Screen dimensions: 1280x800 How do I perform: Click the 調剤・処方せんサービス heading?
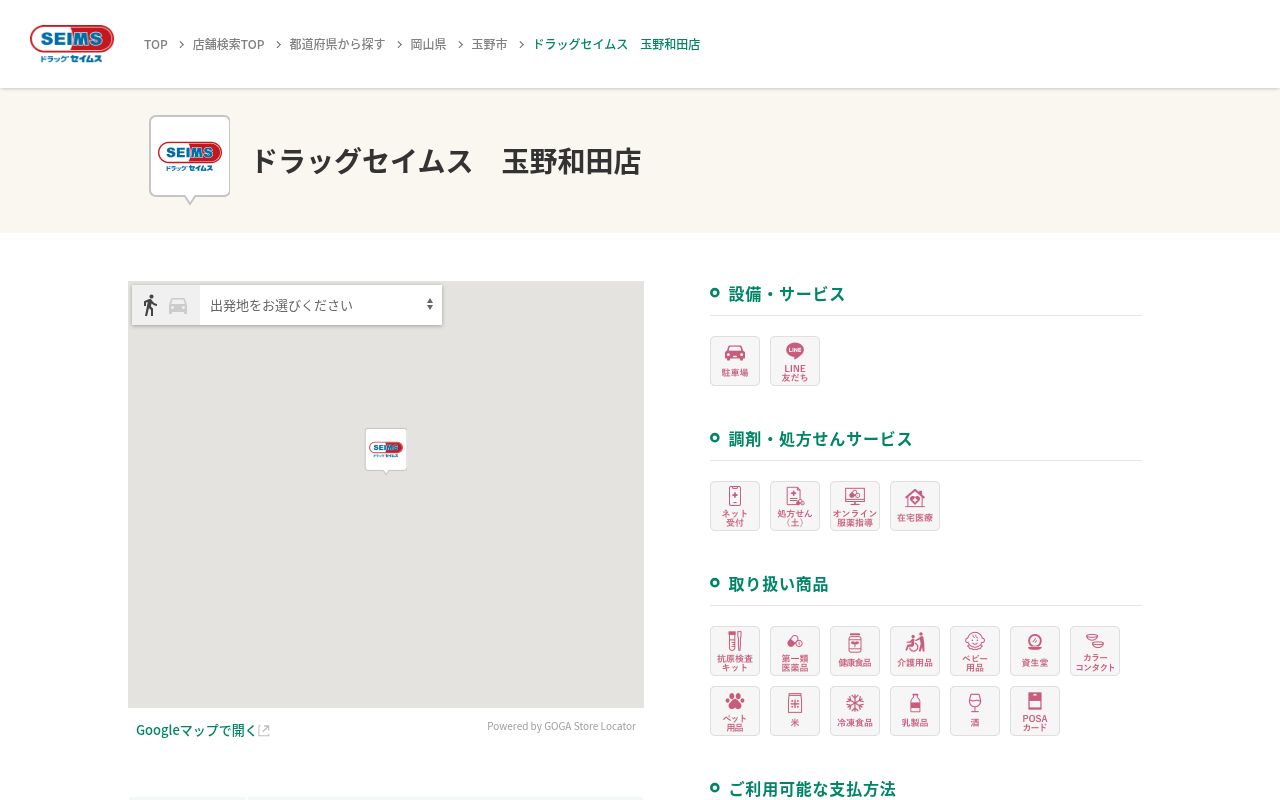[x=820, y=438]
